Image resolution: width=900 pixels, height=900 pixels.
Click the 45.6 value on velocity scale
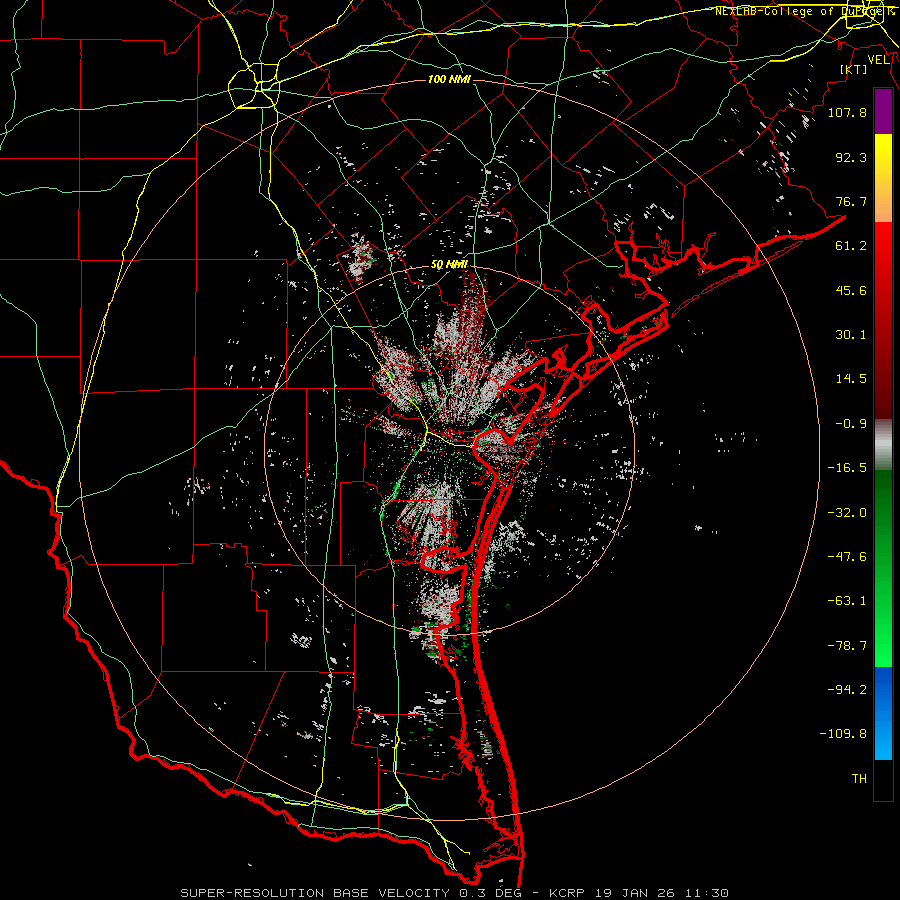click(x=851, y=290)
